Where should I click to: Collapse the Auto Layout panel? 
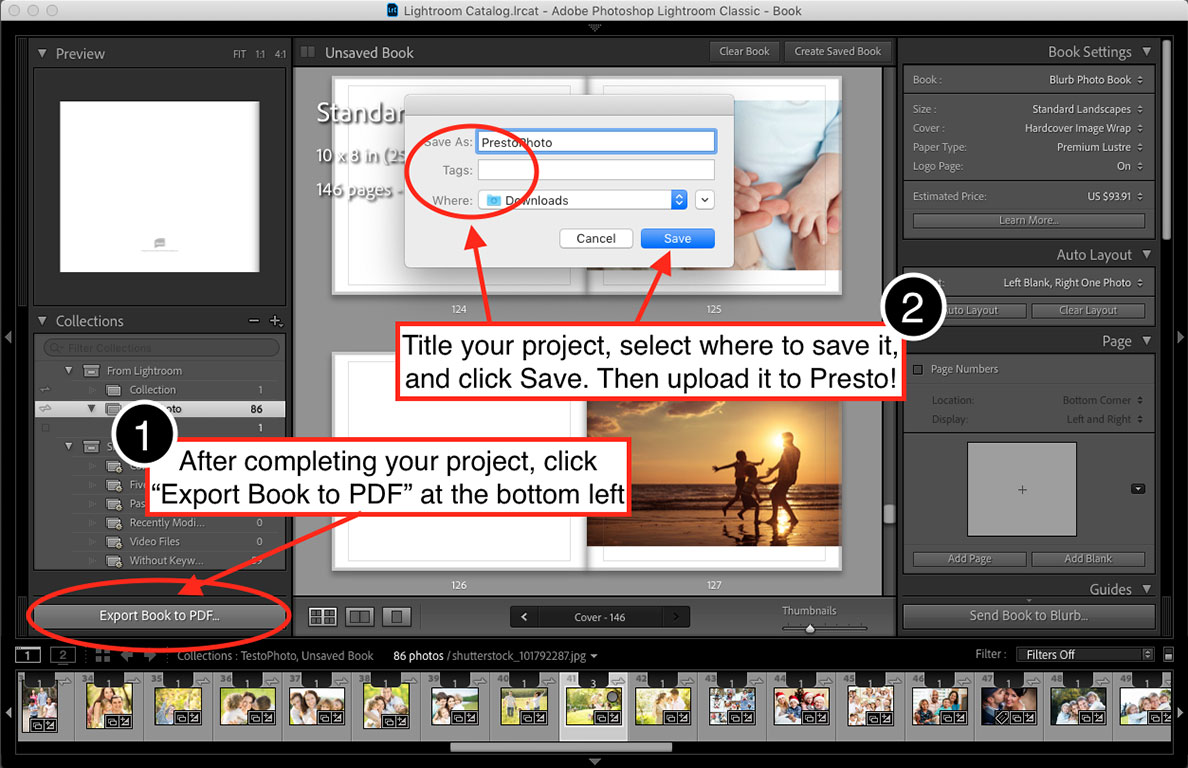click(1146, 254)
